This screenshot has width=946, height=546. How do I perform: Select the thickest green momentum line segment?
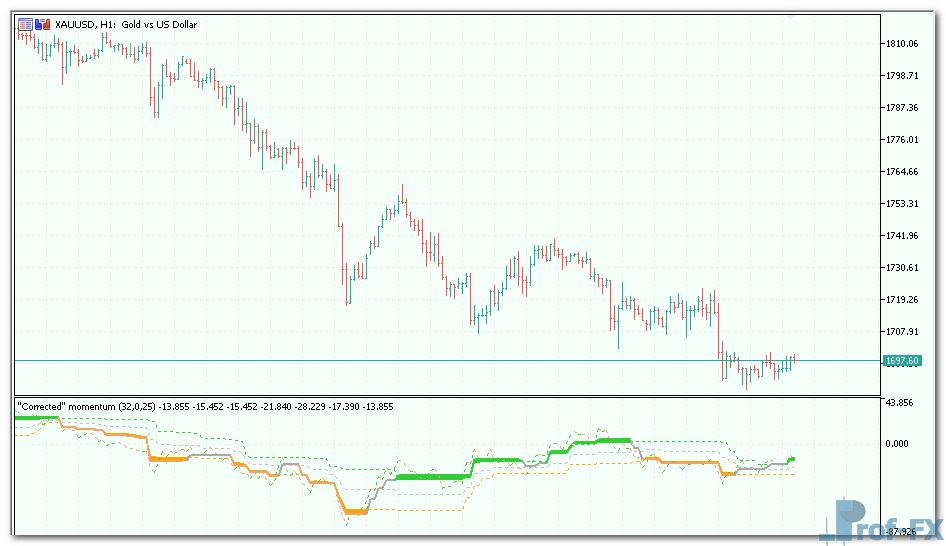(430, 477)
